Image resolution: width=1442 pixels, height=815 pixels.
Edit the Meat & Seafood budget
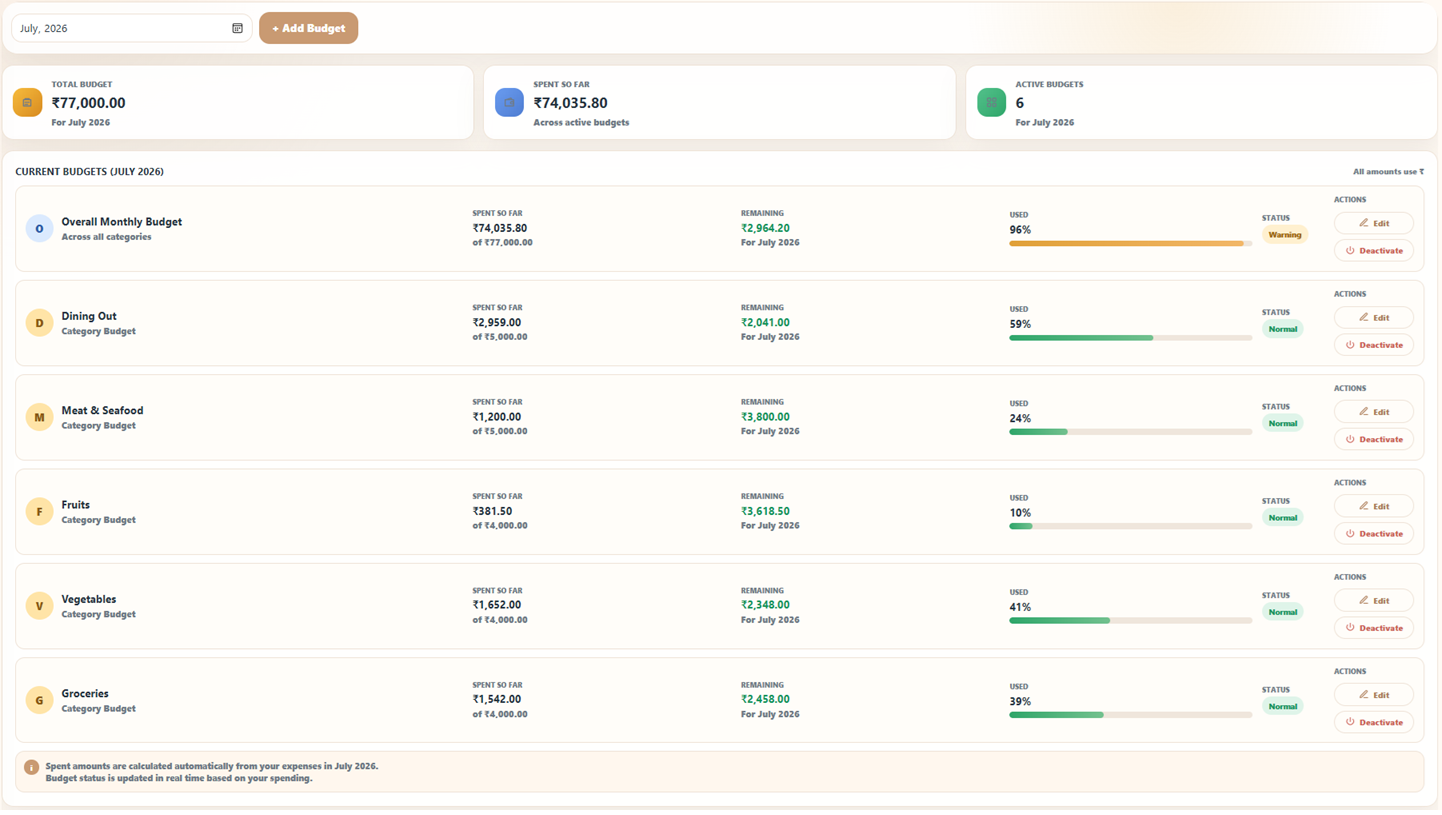(1373, 411)
